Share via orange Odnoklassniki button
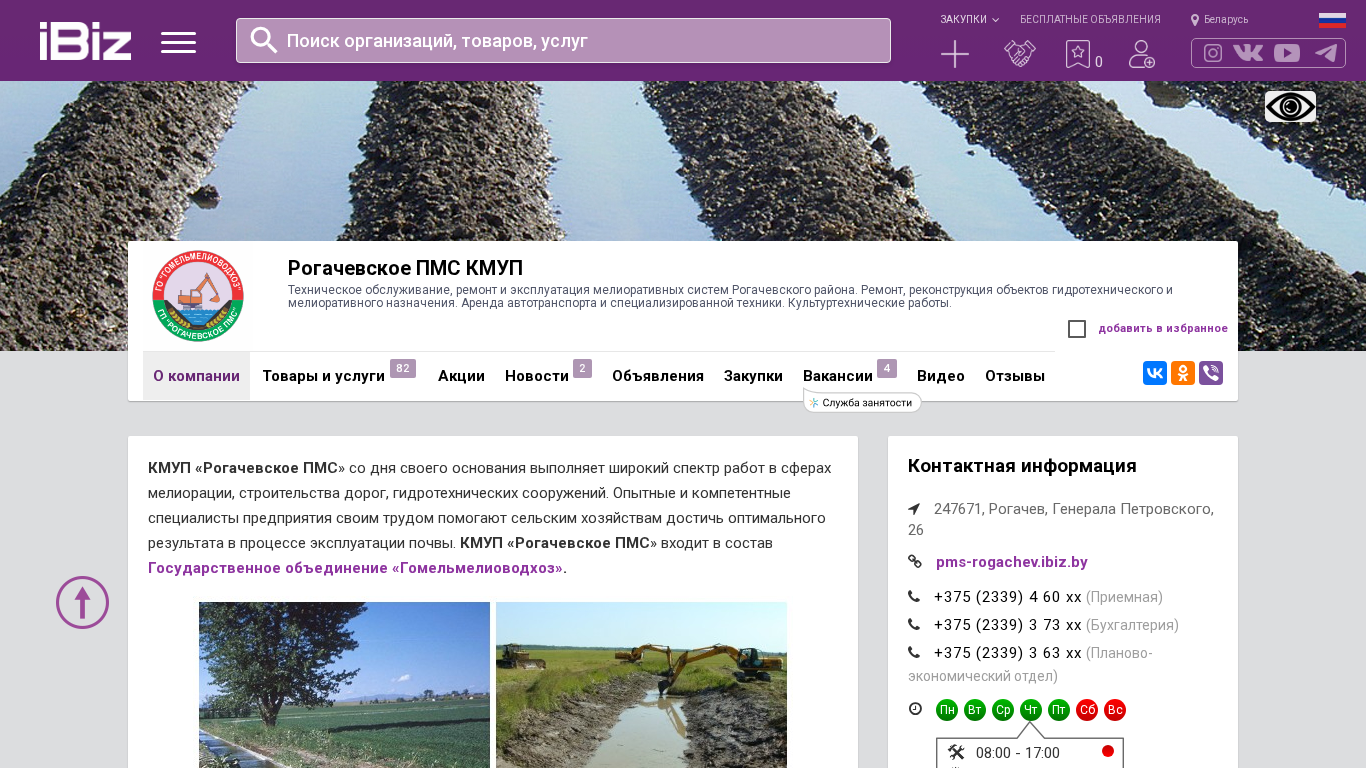The width and height of the screenshot is (1366, 768). [1183, 373]
